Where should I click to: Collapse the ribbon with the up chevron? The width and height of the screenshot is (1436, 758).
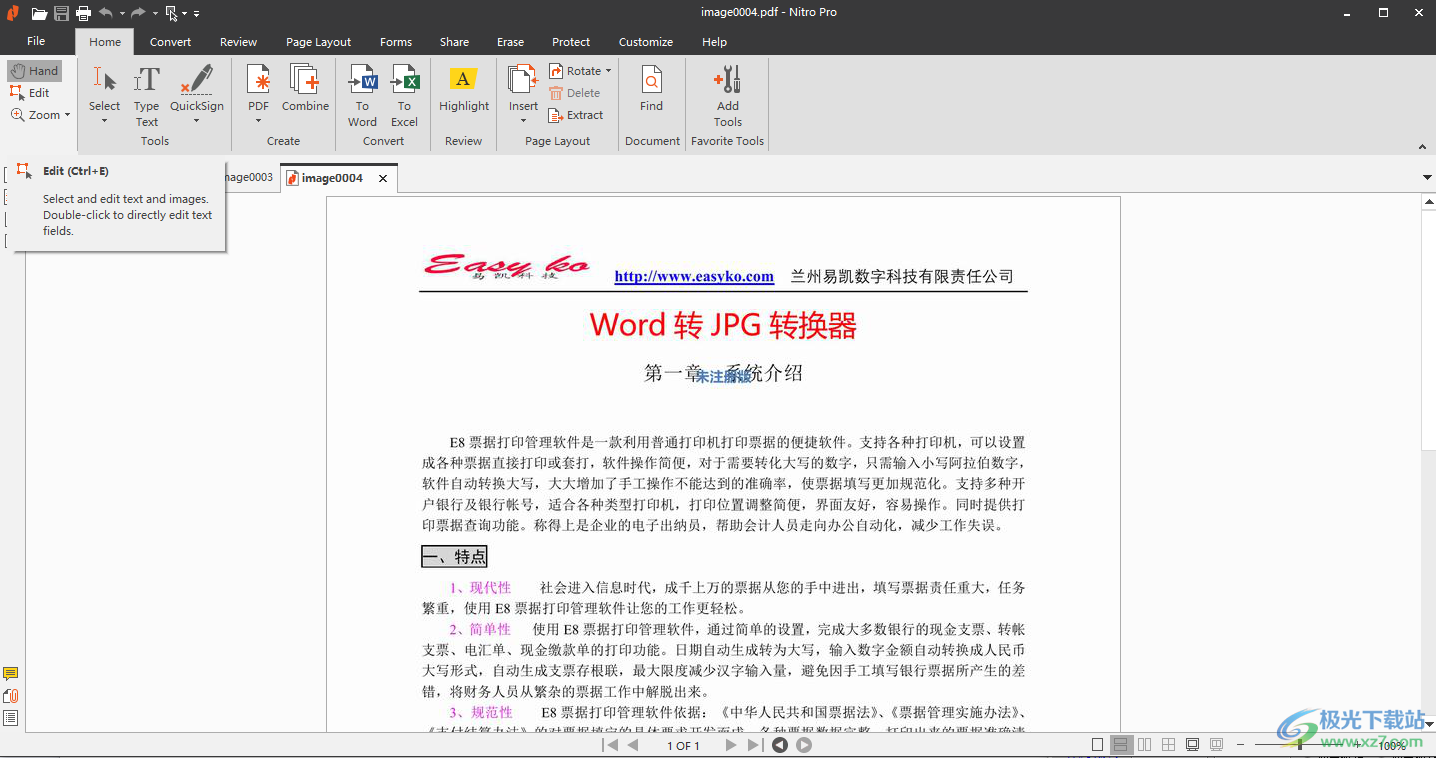pos(1421,146)
